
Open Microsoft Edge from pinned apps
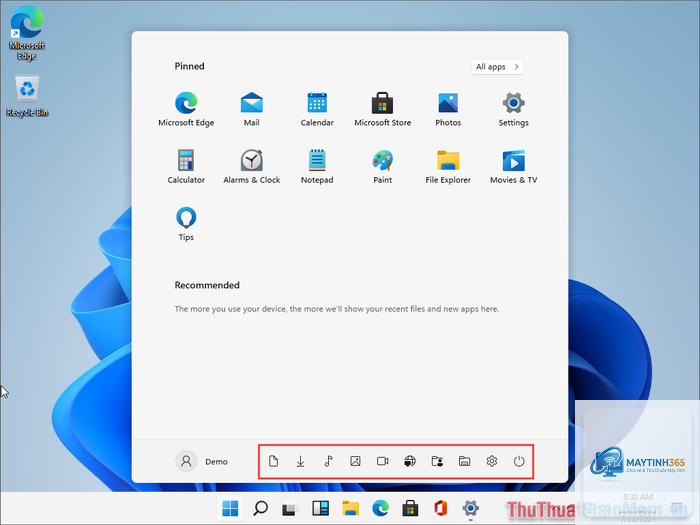186,109
